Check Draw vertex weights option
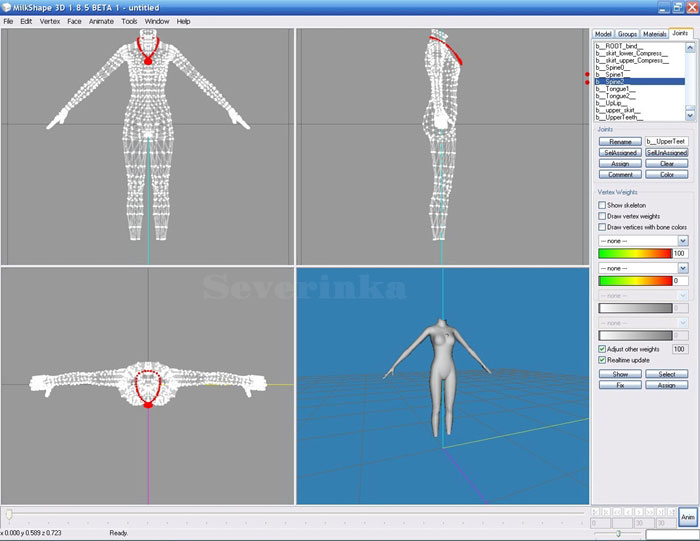The width and height of the screenshot is (700, 541). tap(601, 216)
